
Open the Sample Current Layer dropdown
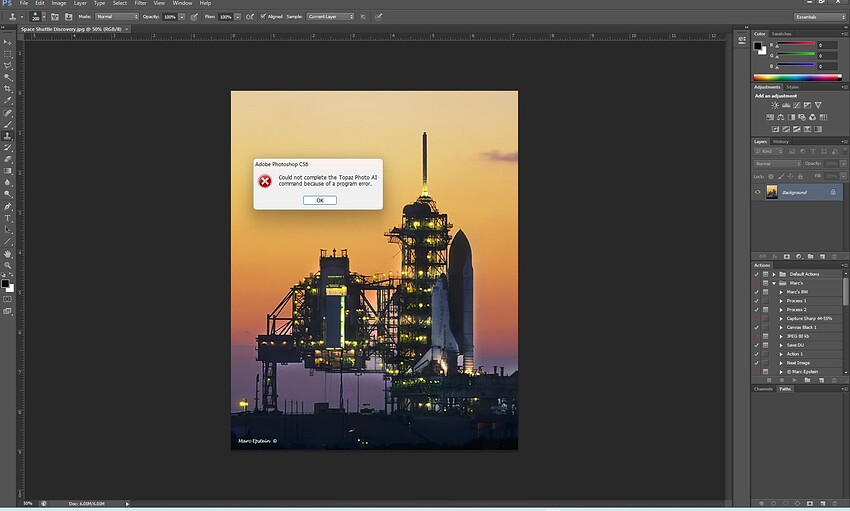tap(331, 17)
